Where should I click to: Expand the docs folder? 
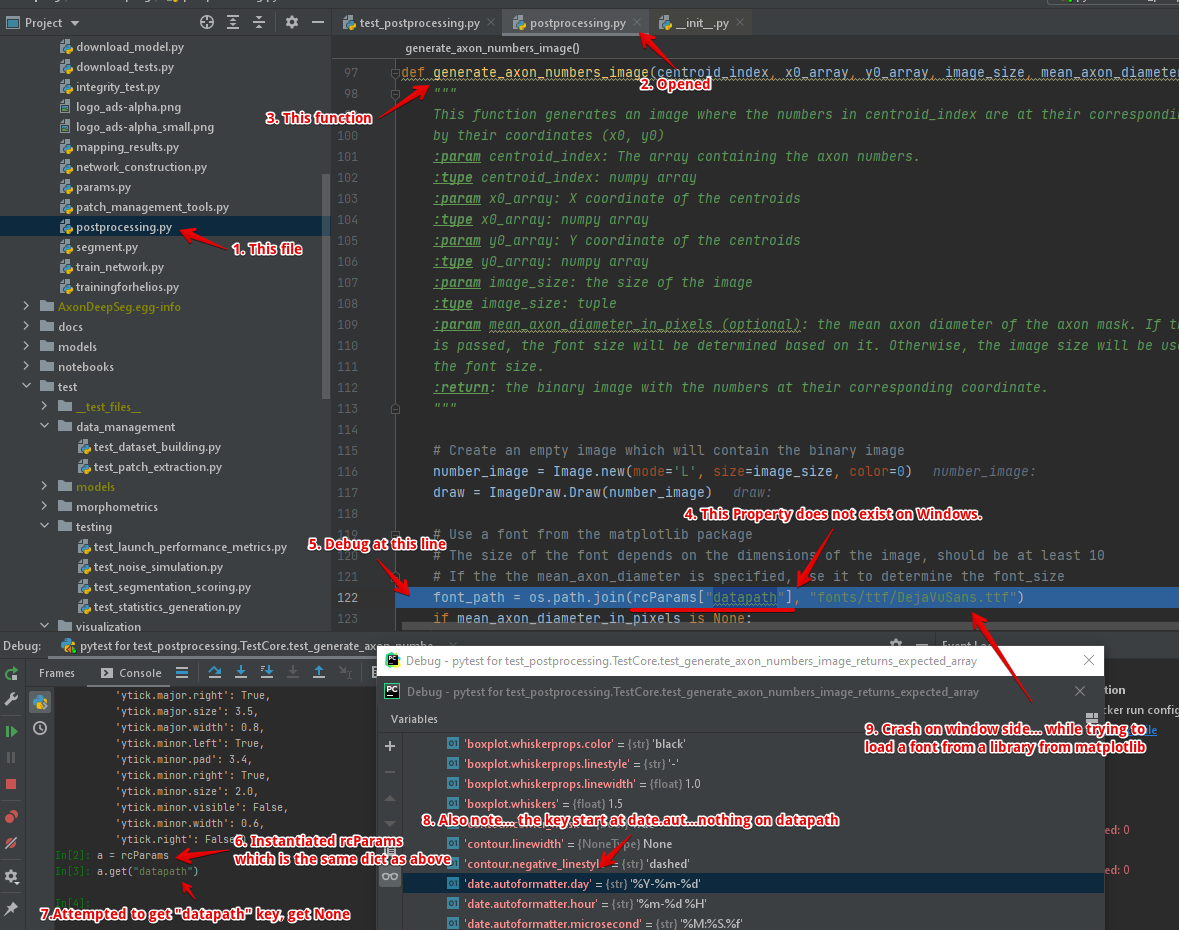(x=26, y=326)
